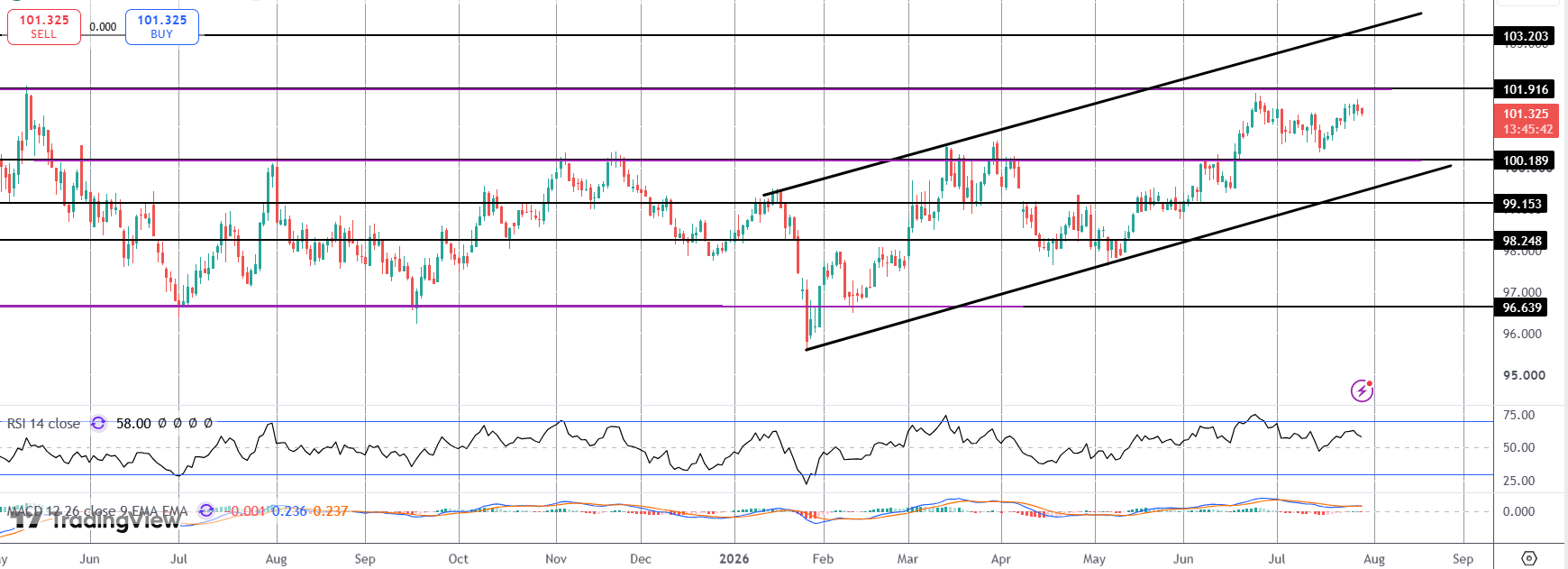The width and height of the screenshot is (1568, 569).
Task: Click the 75.00 RSI scale value
Action: (1519, 415)
